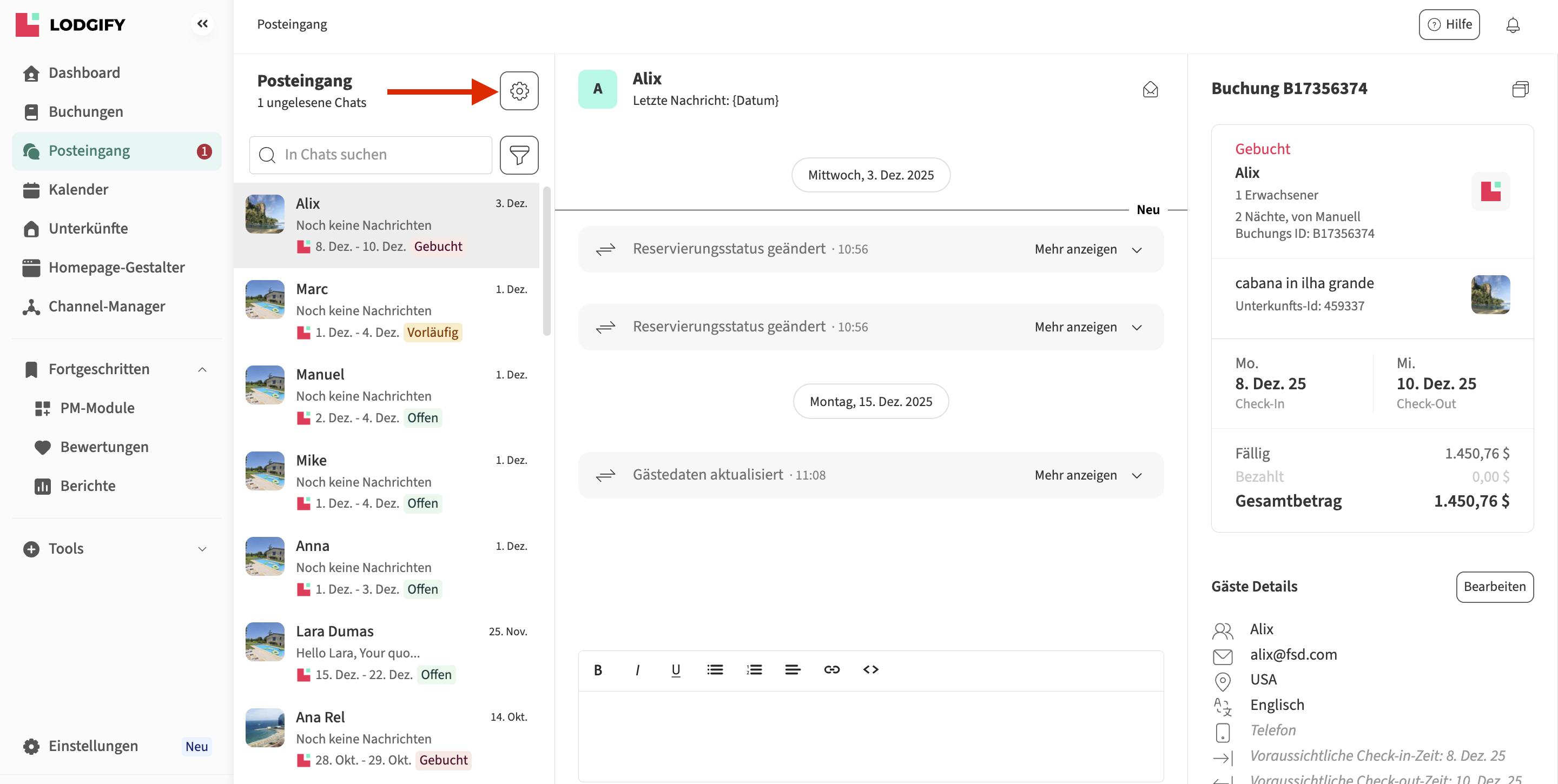
Task: Toggle bold formatting in editor
Action: (598, 669)
